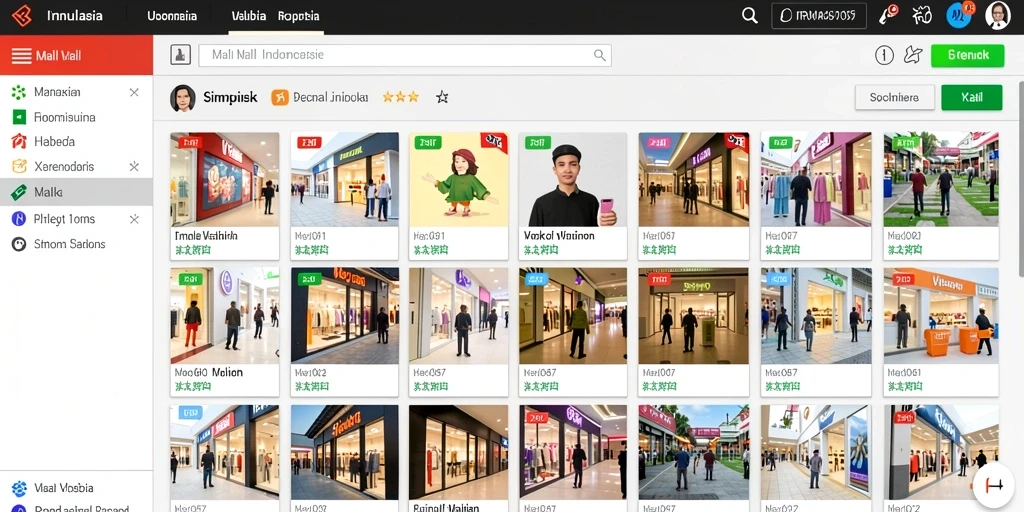This screenshot has width=1024, height=512.
Task: Click the orange Decnal Jnipokai badge icon
Action: [x=280, y=97]
